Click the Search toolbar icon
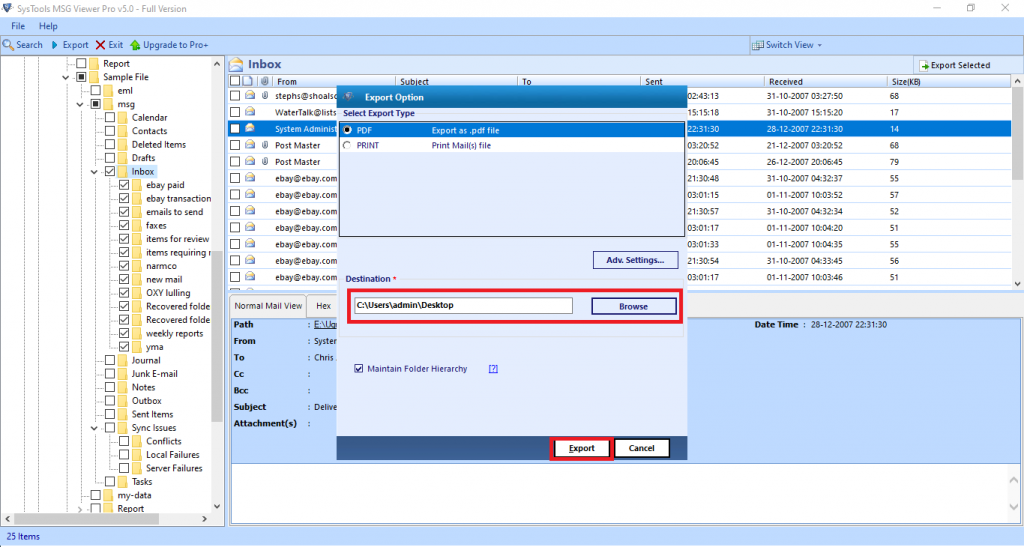Screen dimensions: 1024x547 click(8, 45)
